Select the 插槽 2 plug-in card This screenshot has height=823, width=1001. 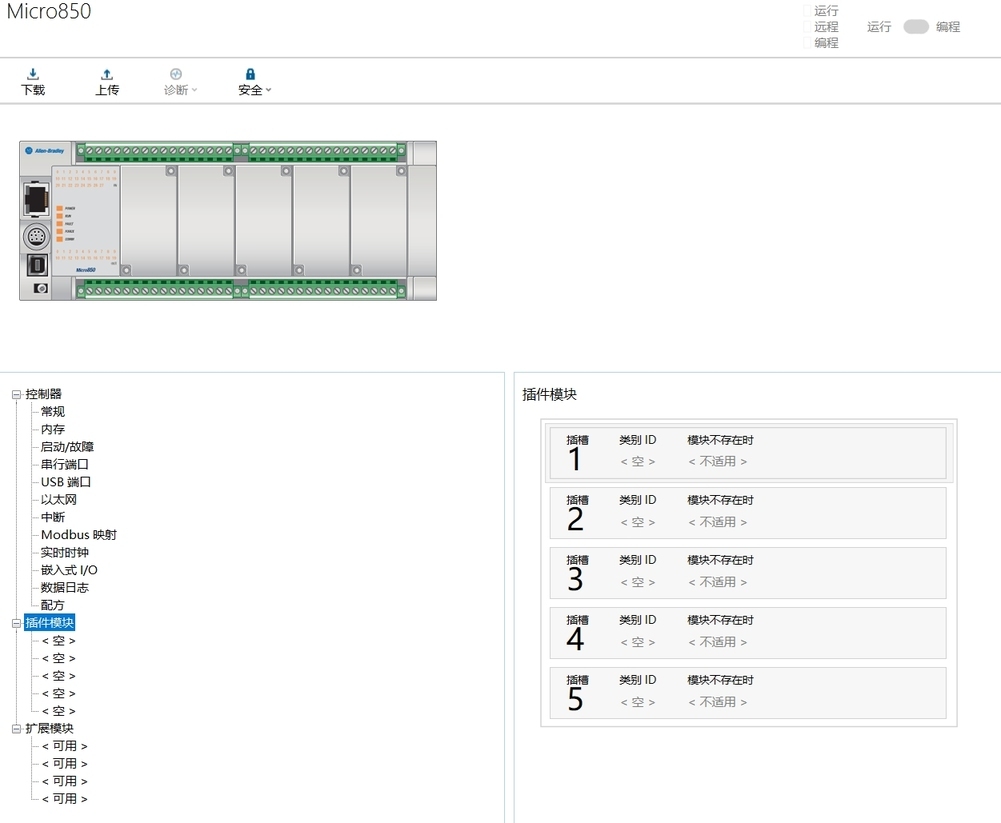pos(748,513)
